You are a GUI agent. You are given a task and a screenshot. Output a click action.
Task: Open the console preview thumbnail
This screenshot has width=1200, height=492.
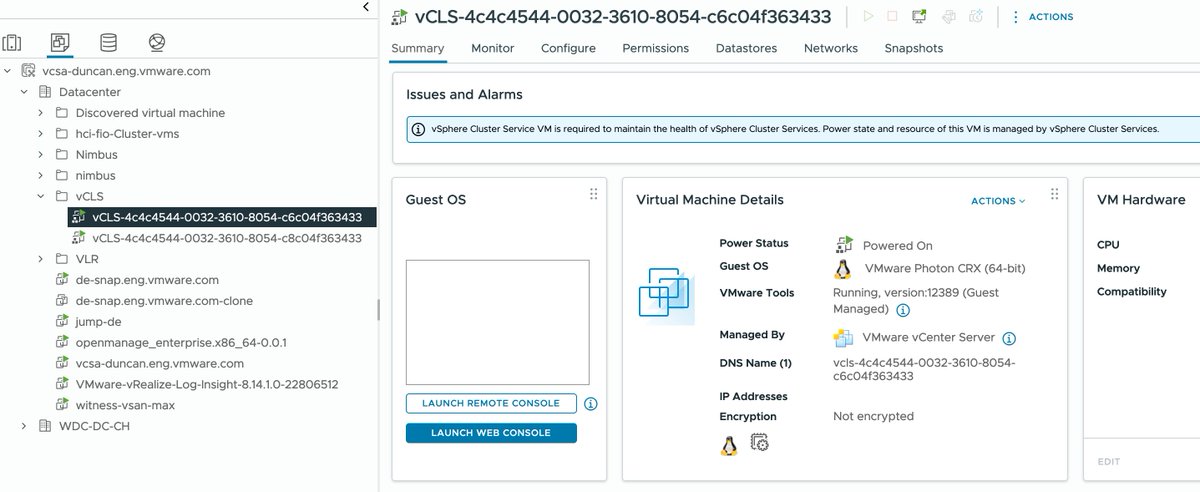click(x=497, y=322)
